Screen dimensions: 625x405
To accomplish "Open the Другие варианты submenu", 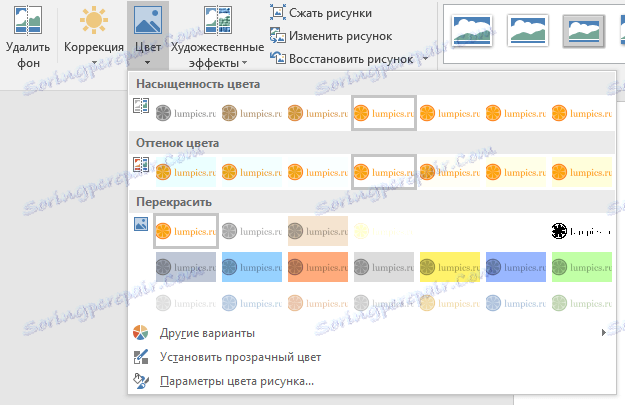I will pyautogui.click(x=371, y=333).
